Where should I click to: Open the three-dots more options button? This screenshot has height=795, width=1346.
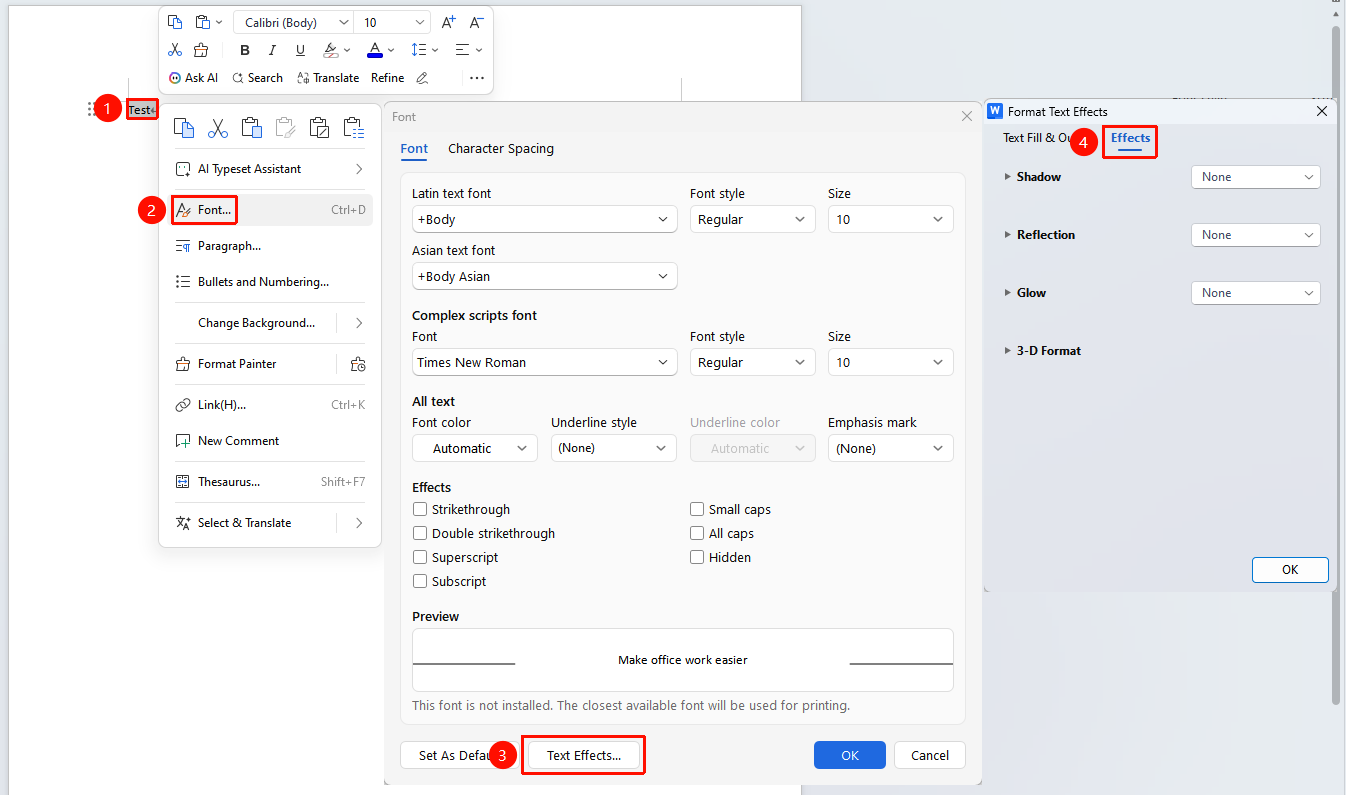click(x=477, y=78)
